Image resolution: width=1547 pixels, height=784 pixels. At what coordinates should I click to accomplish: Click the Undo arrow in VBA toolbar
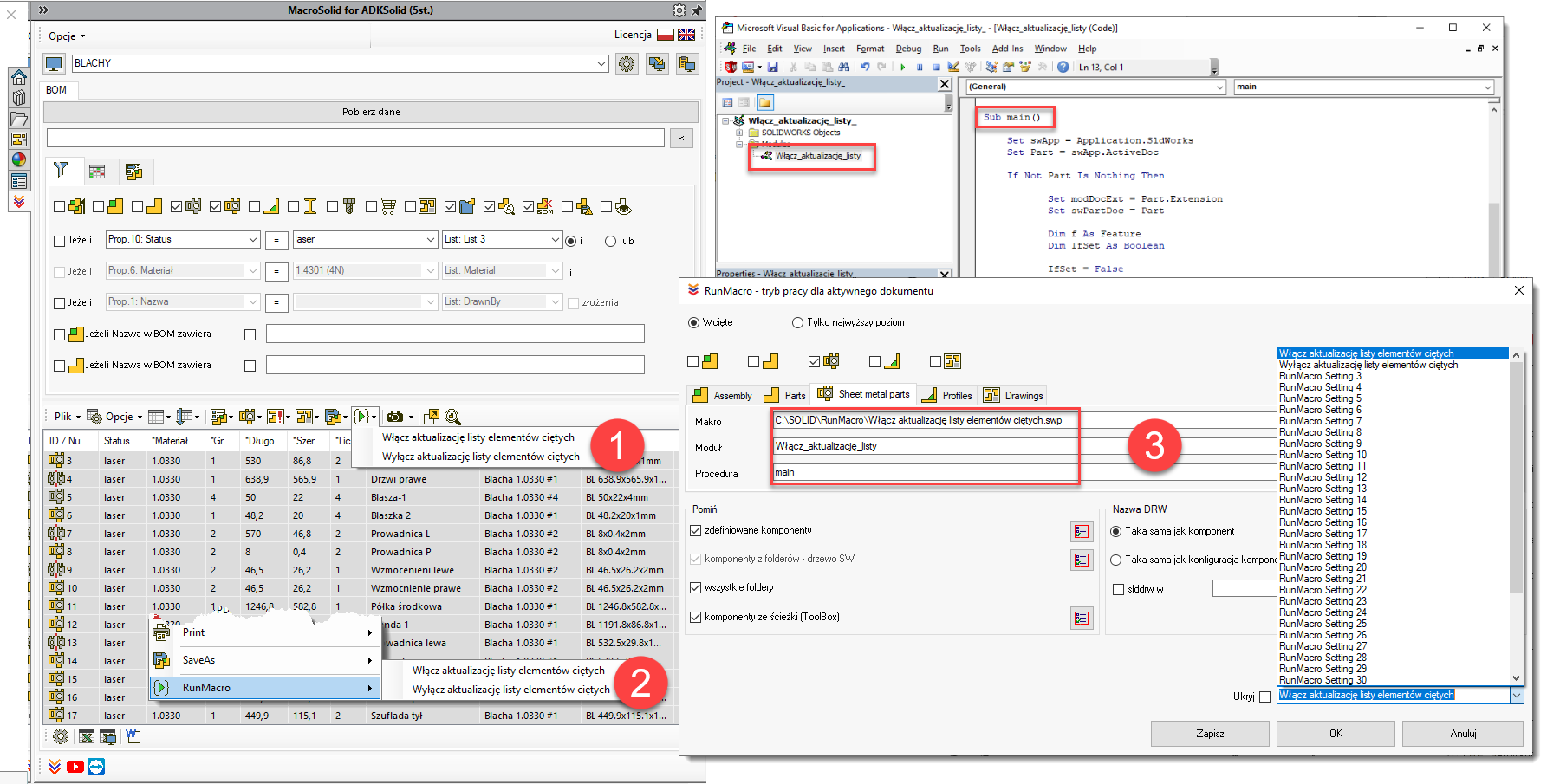pos(865,67)
